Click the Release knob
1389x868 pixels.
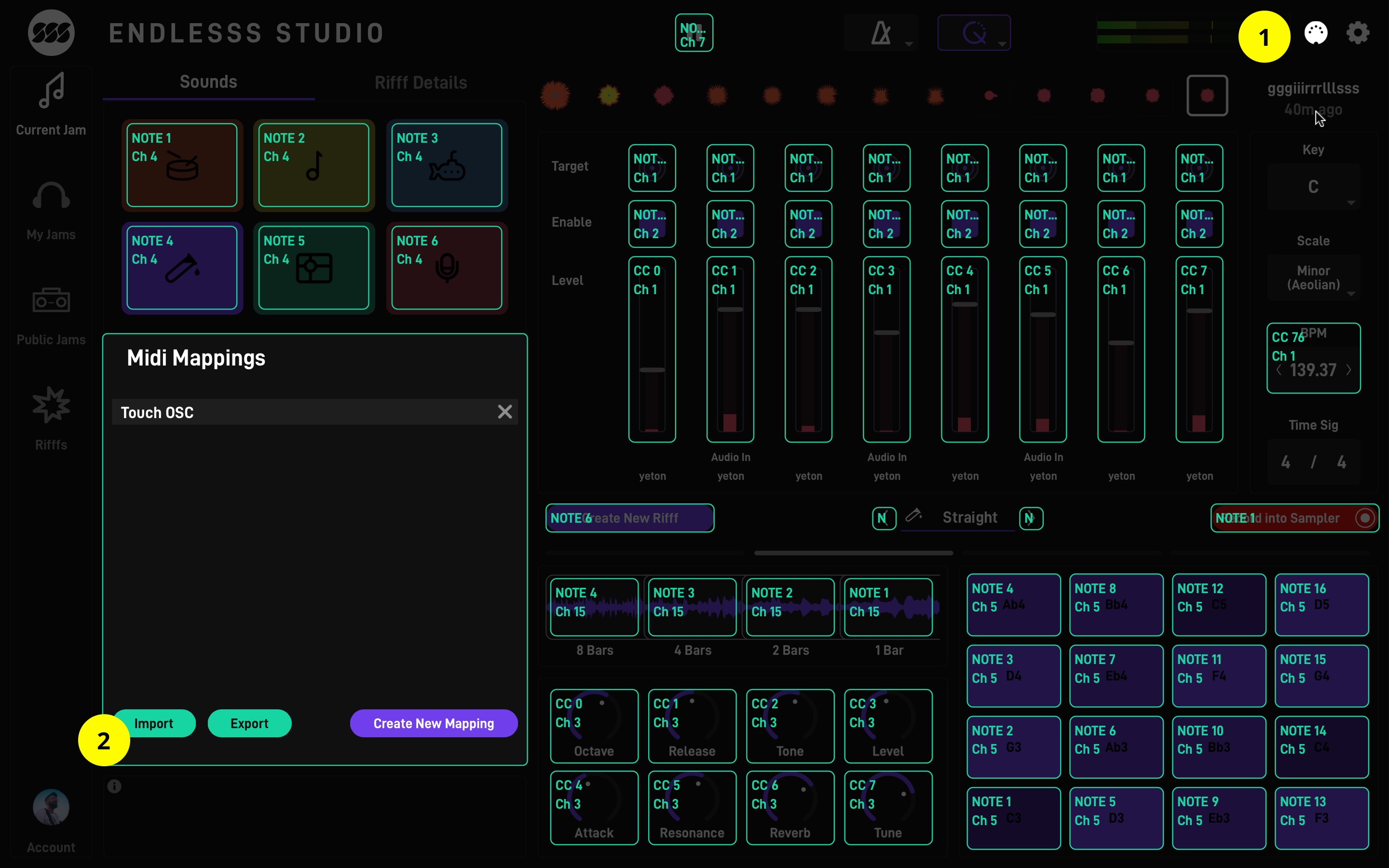click(x=692, y=726)
